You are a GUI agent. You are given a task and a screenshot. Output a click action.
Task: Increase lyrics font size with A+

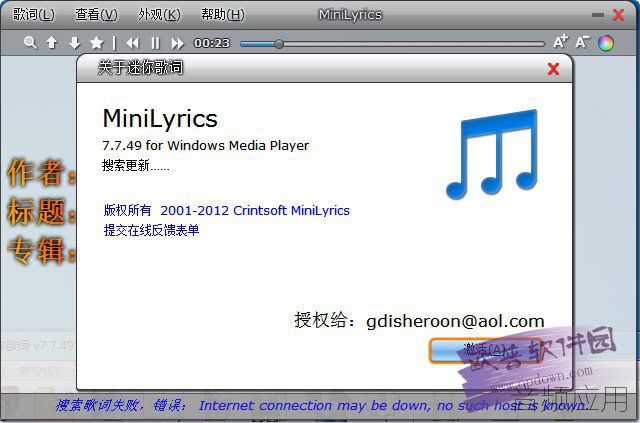(x=560, y=42)
